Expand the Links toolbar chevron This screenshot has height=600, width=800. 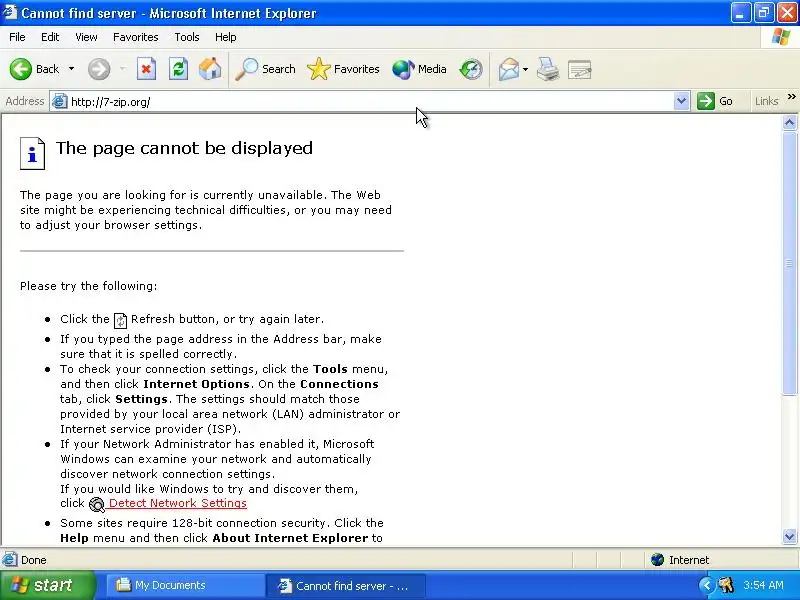click(x=791, y=96)
